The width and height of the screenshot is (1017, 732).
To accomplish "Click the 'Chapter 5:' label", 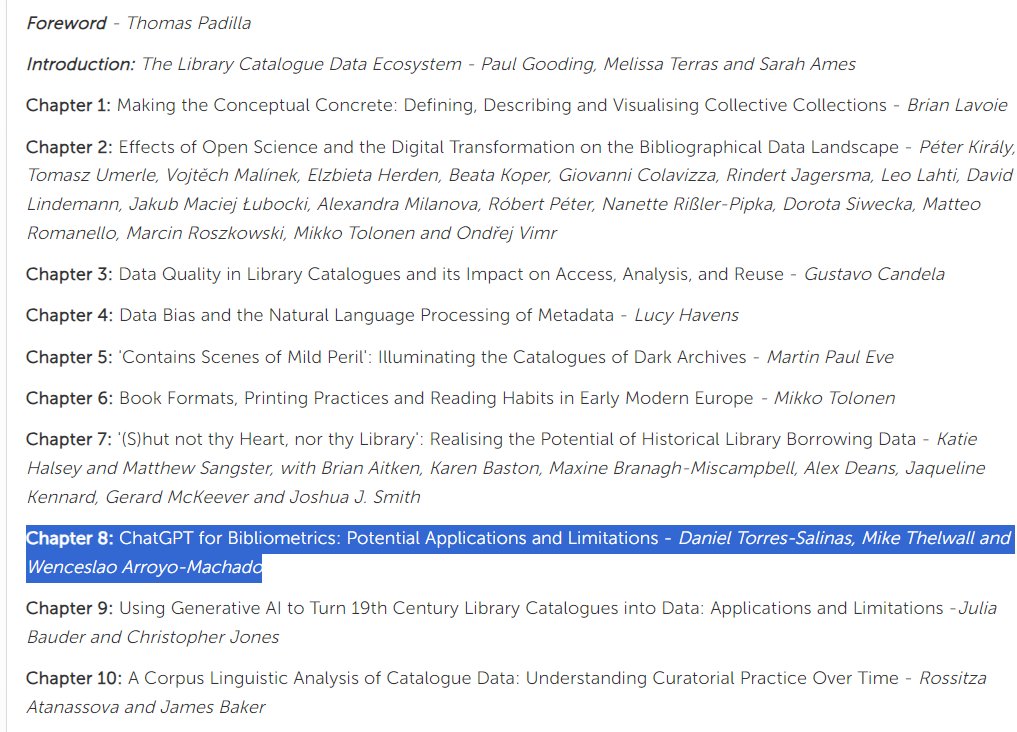I will pyautogui.click(x=69, y=357).
